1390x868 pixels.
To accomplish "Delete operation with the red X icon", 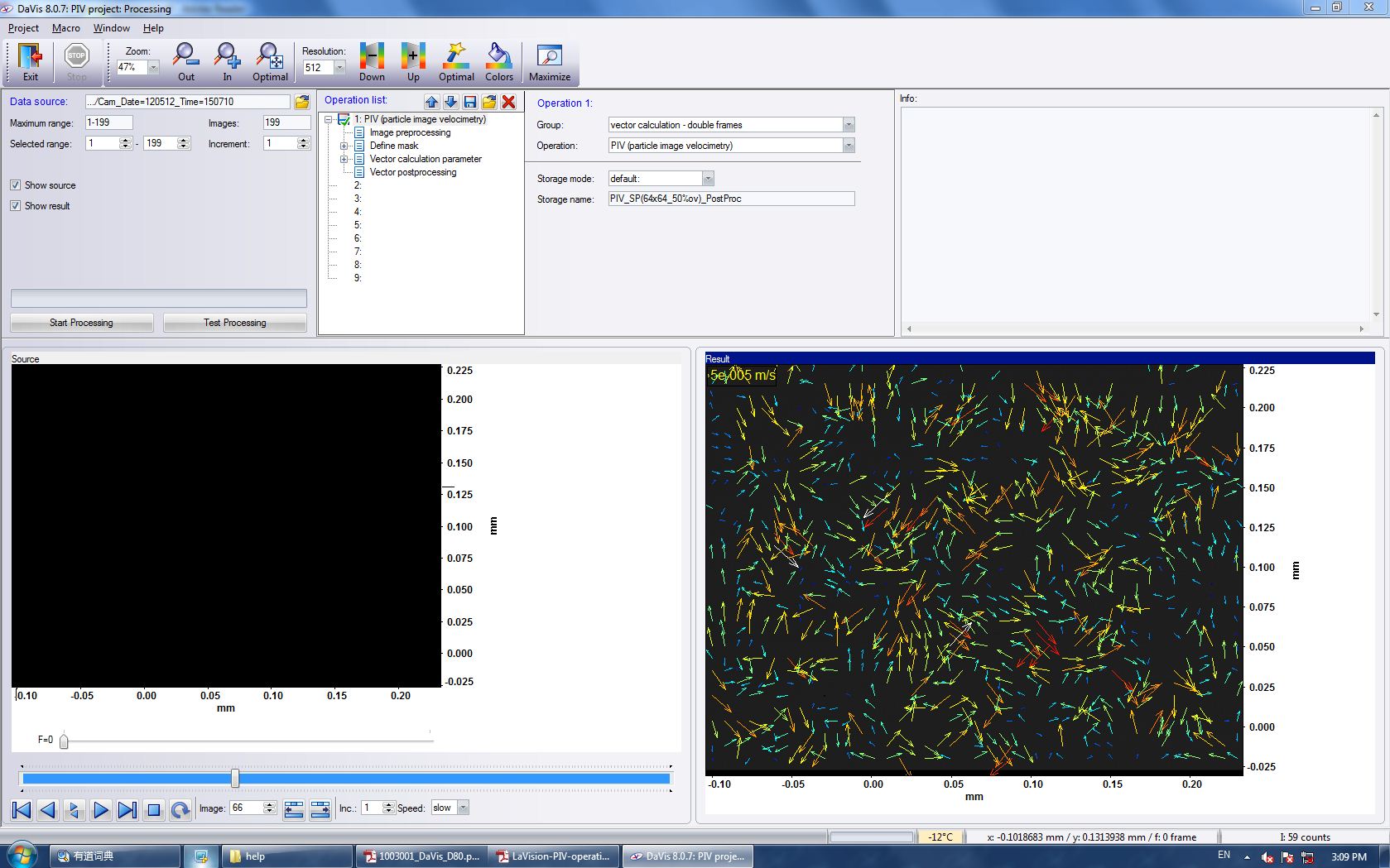I will click(508, 102).
